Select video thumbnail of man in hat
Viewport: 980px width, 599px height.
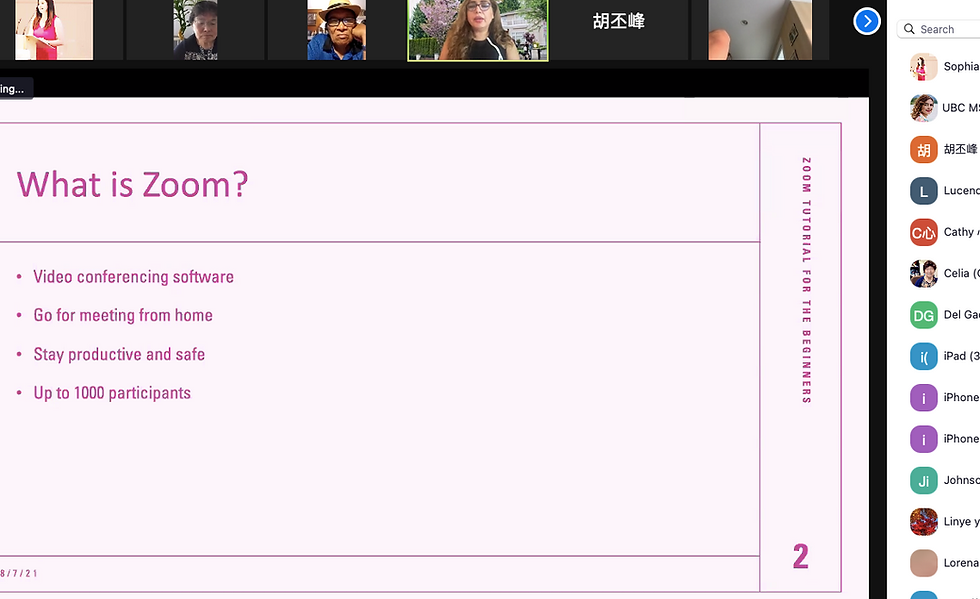(336, 30)
